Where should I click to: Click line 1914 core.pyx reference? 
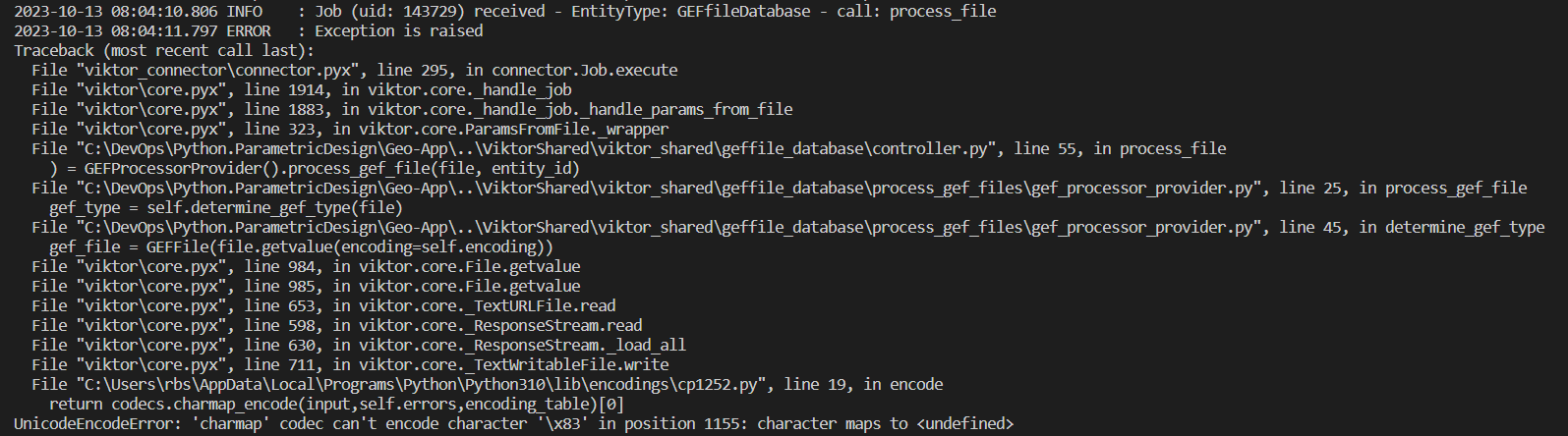[302, 89]
